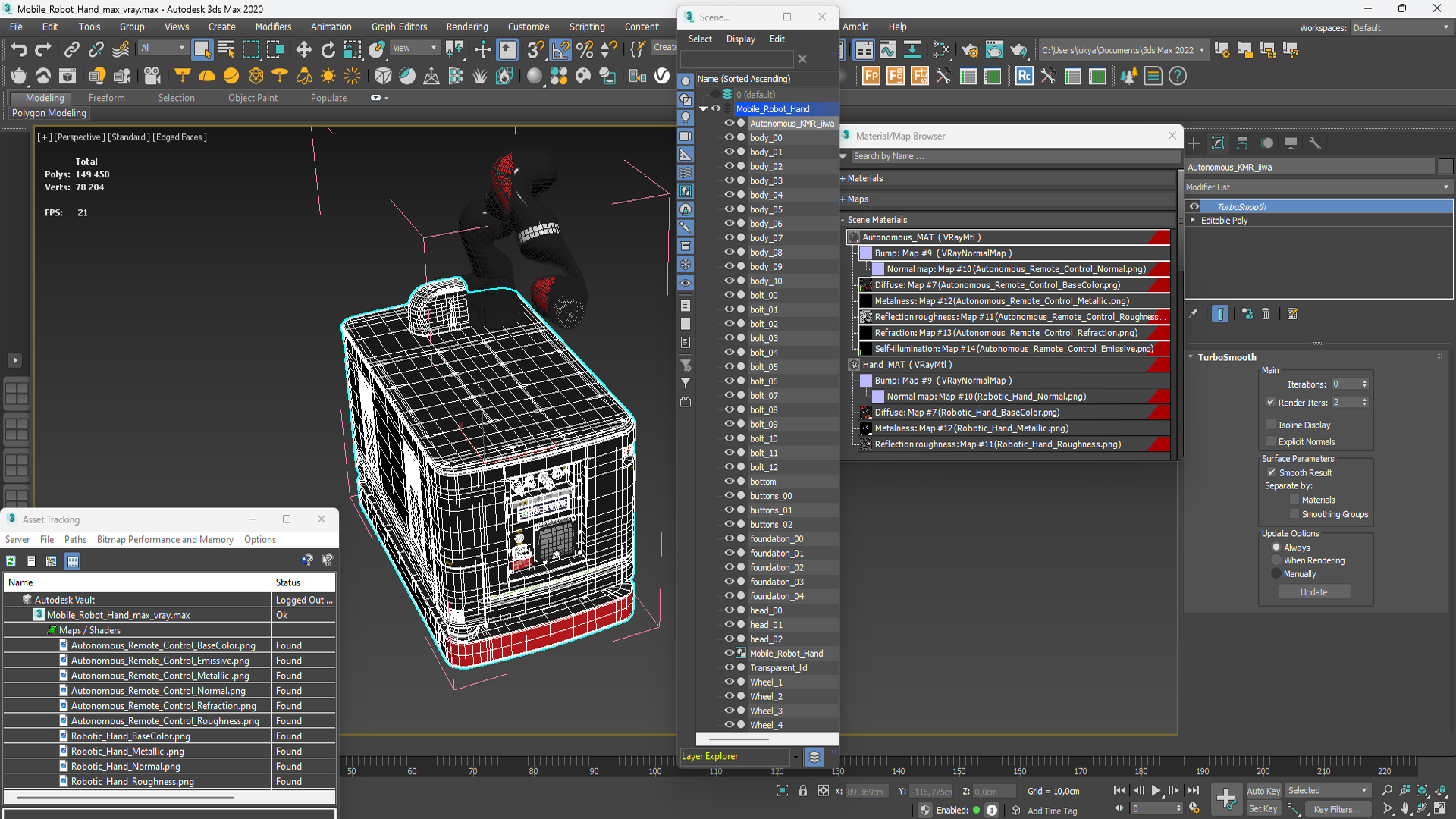Open Display menu in Scene Explorer
Viewport: 1456px width, 819px height.
740,39
